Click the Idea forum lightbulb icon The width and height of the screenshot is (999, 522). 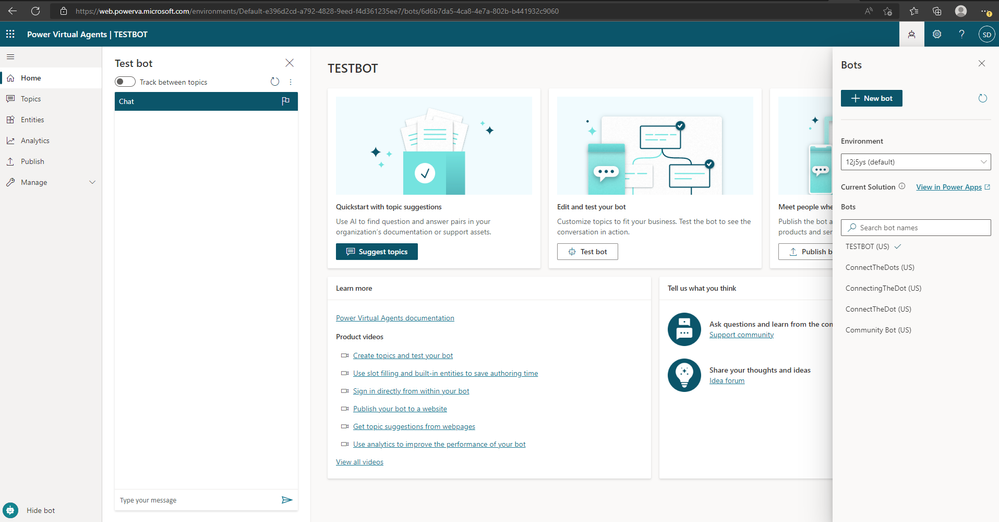coord(684,375)
